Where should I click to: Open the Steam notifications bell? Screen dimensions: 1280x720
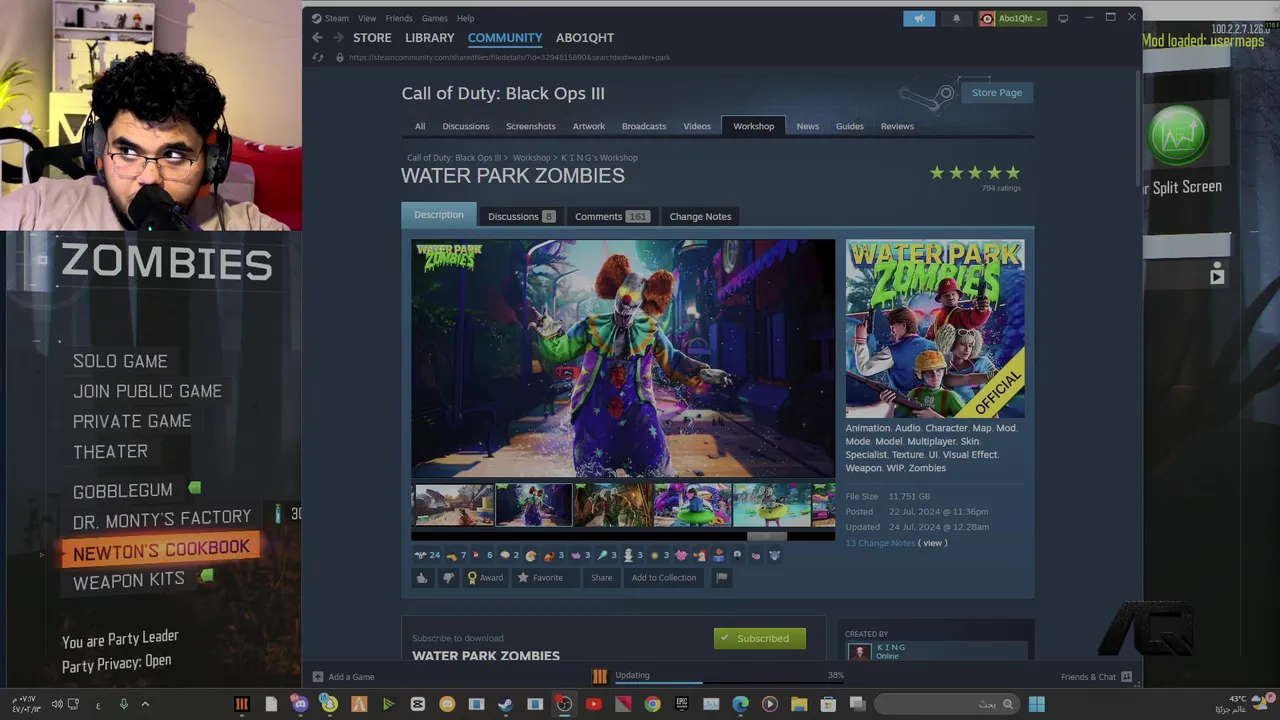pos(956,18)
